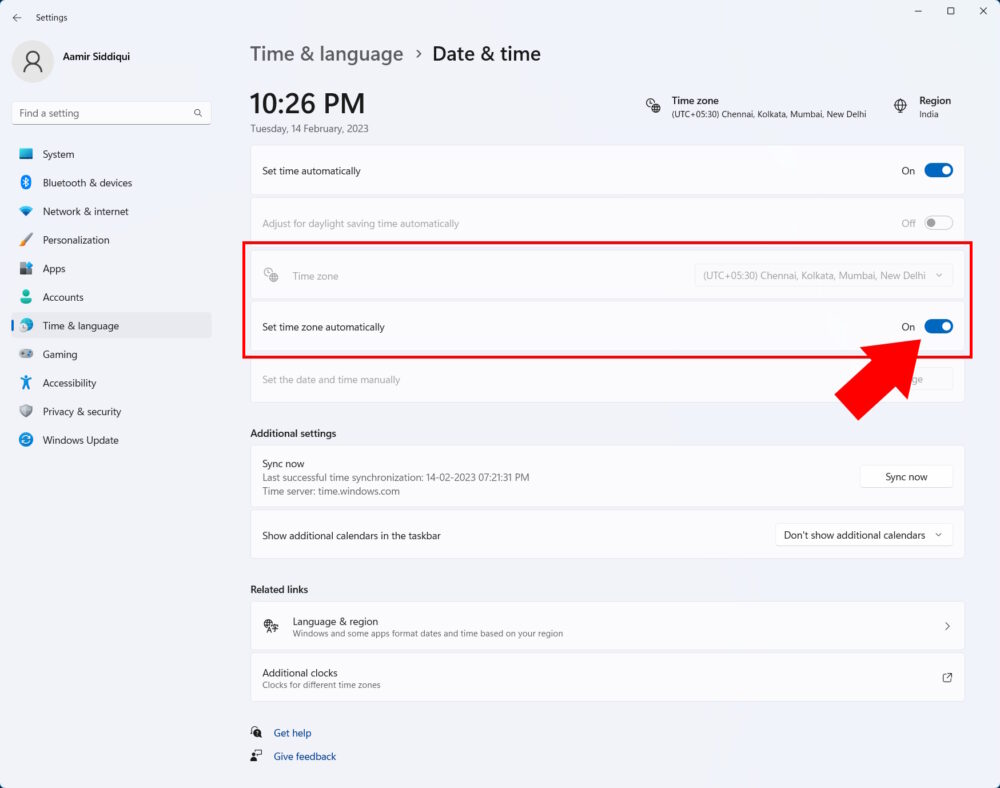Screen dimensions: 1000x788
Task: Click the 10:26 PM clock text
Action: click(x=307, y=103)
